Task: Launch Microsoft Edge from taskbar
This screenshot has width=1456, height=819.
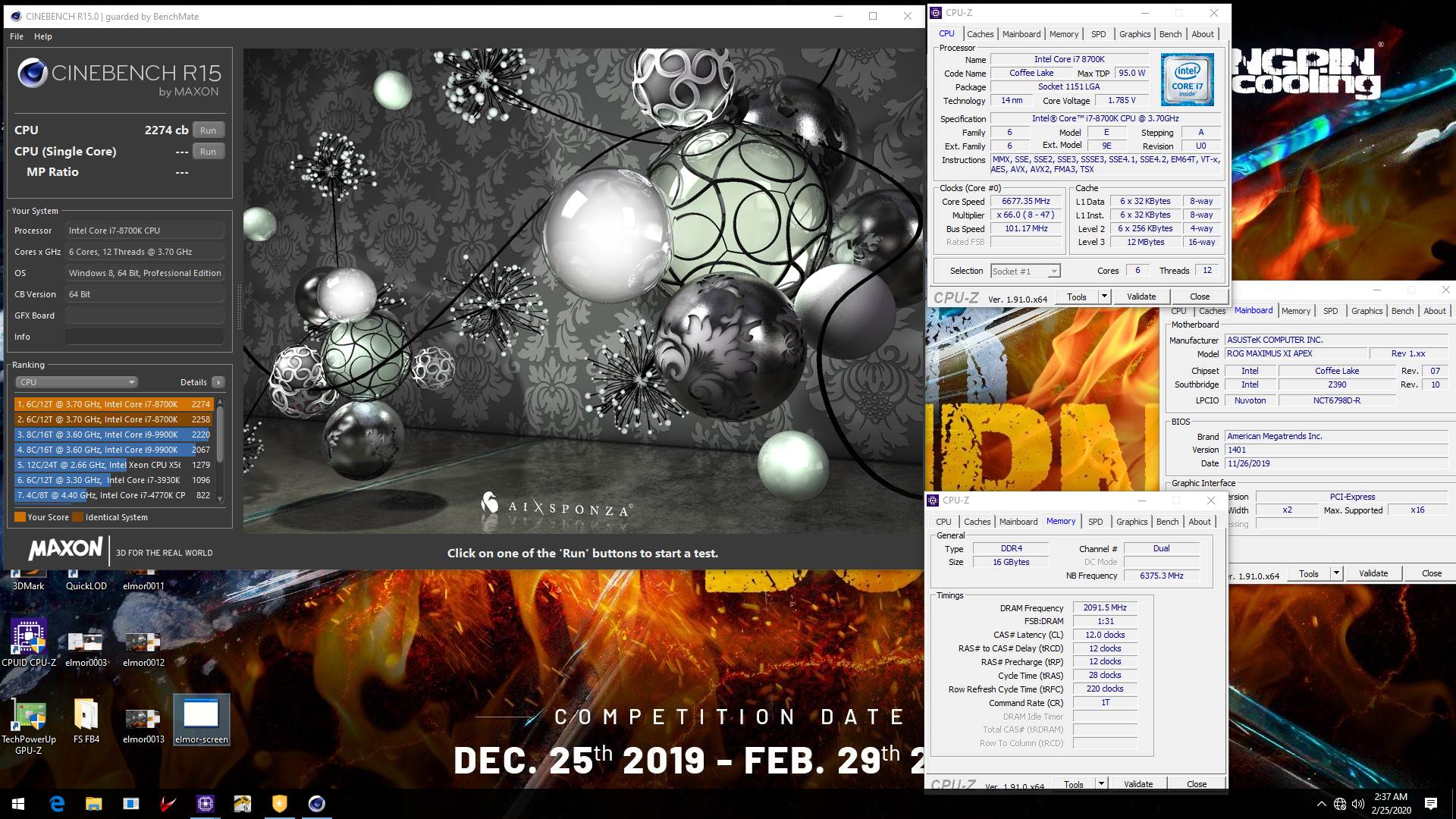Action: 57,804
